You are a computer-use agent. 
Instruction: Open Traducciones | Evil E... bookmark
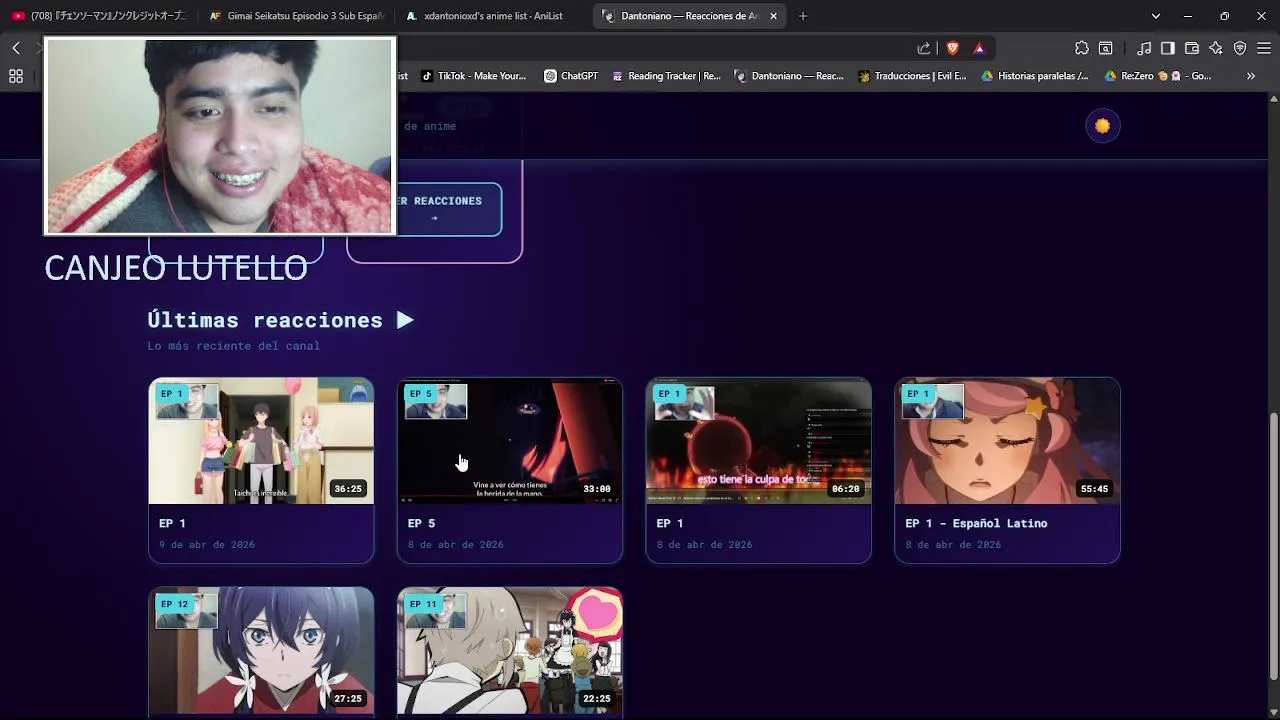tap(912, 76)
